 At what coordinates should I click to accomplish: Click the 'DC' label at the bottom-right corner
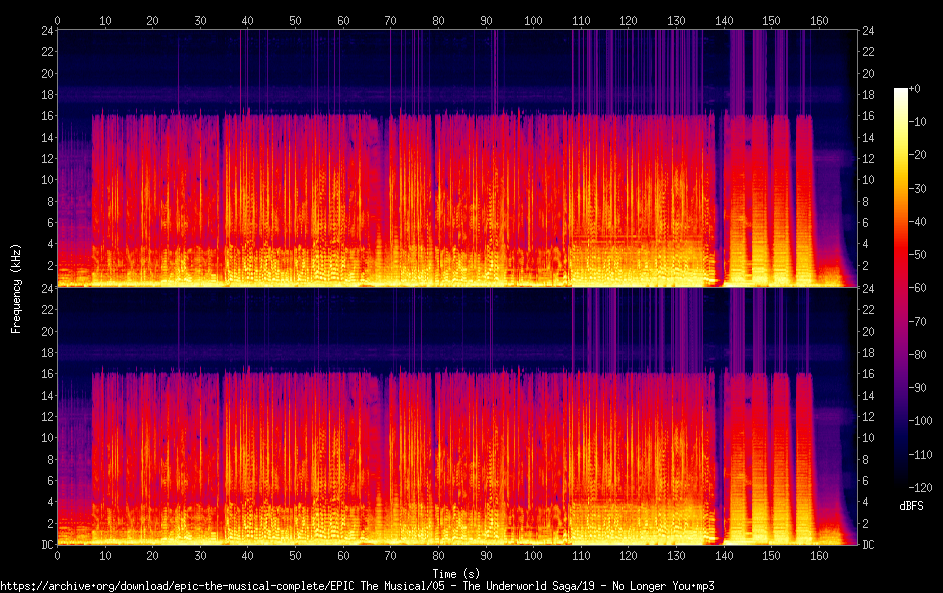[x=869, y=545]
